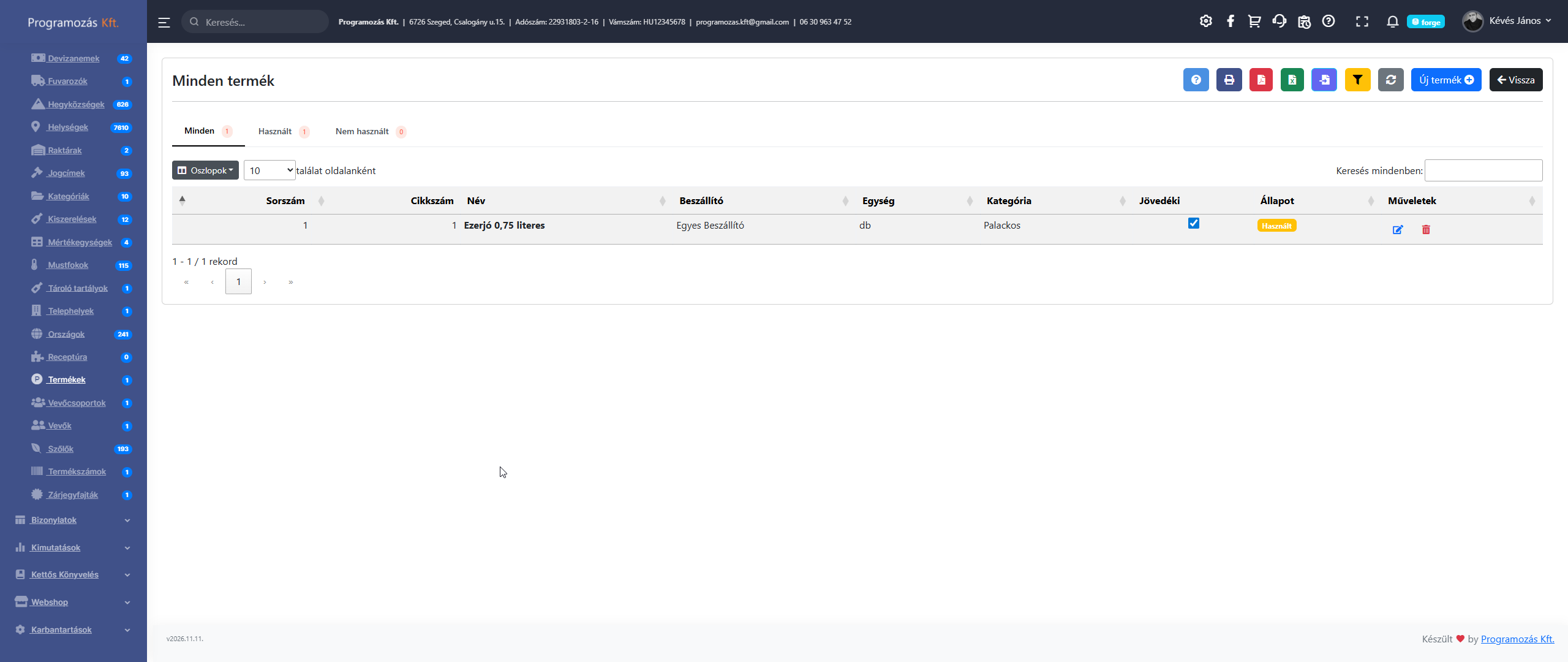This screenshot has width=1568, height=662.
Task: Click the PDF export icon button
Action: click(1261, 80)
